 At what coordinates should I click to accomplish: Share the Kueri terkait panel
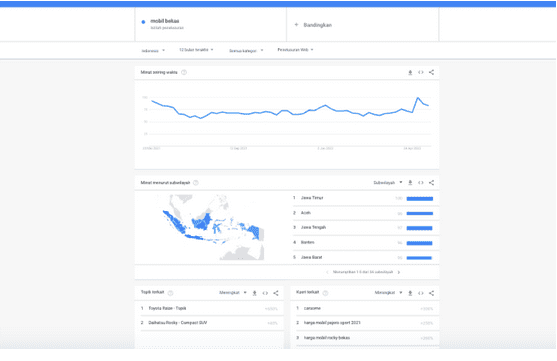[x=431, y=293]
